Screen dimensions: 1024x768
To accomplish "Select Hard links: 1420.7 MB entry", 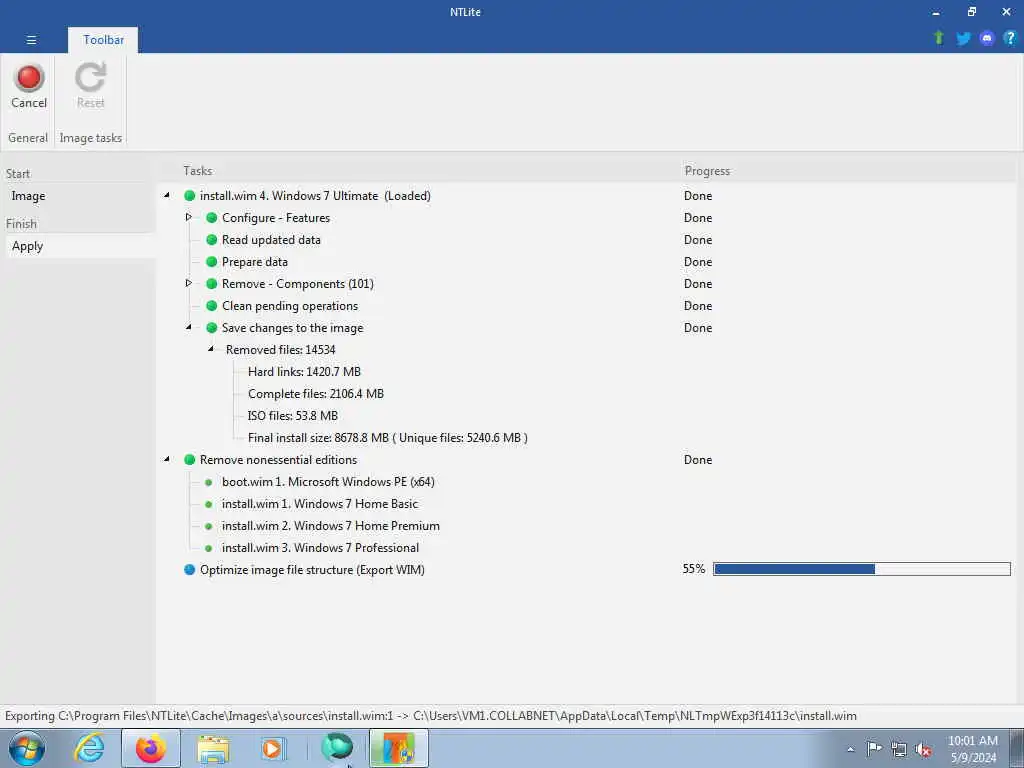I will pos(304,372).
